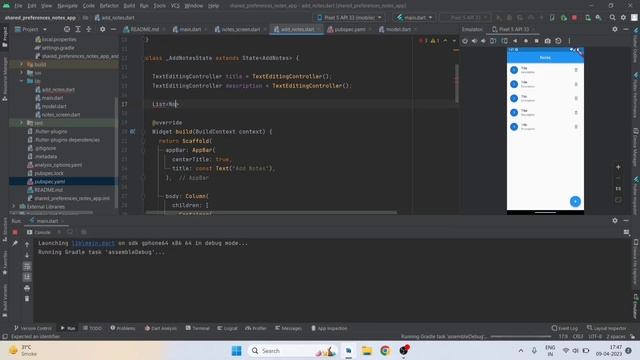Open Emulator panel settings gear
Viewport: 640px width, 360px height.
tap(615, 29)
